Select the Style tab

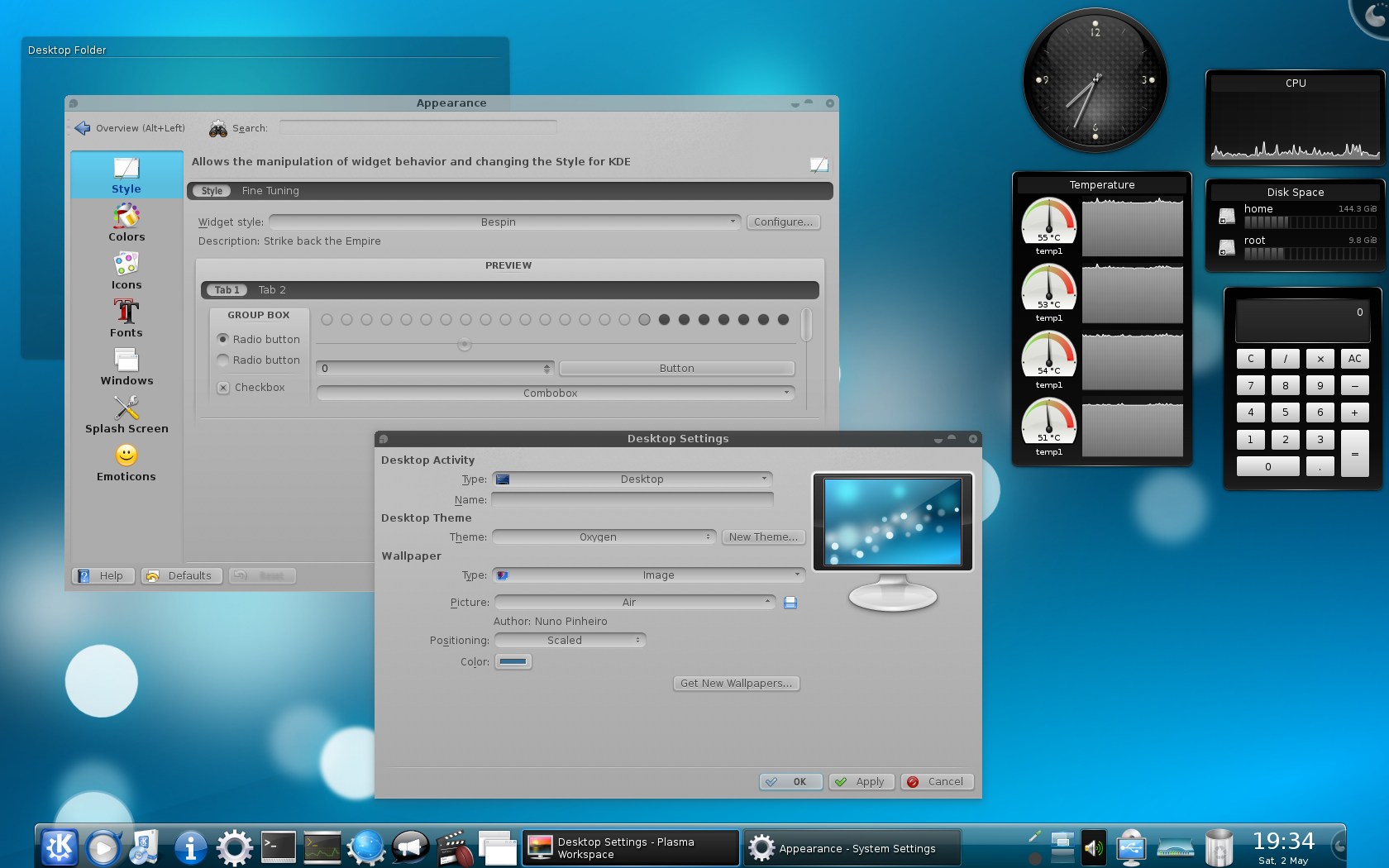click(x=212, y=191)
